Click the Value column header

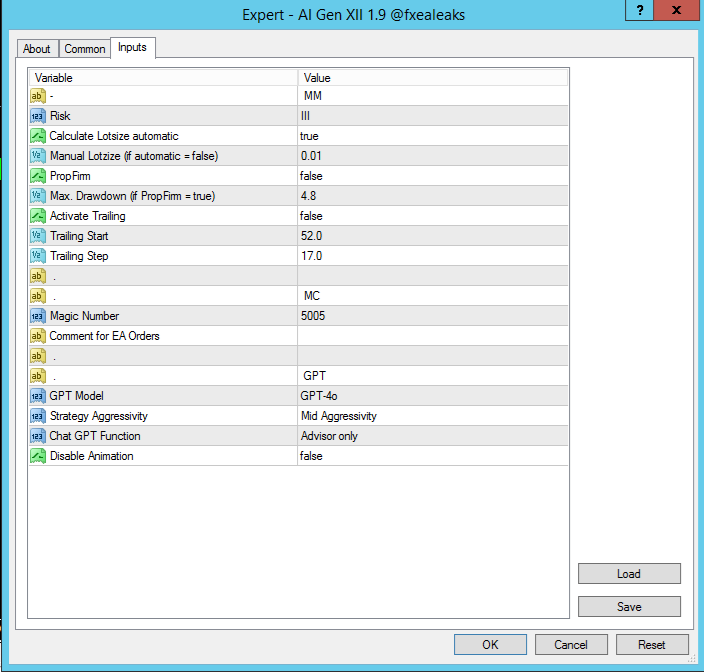(433, 78)
